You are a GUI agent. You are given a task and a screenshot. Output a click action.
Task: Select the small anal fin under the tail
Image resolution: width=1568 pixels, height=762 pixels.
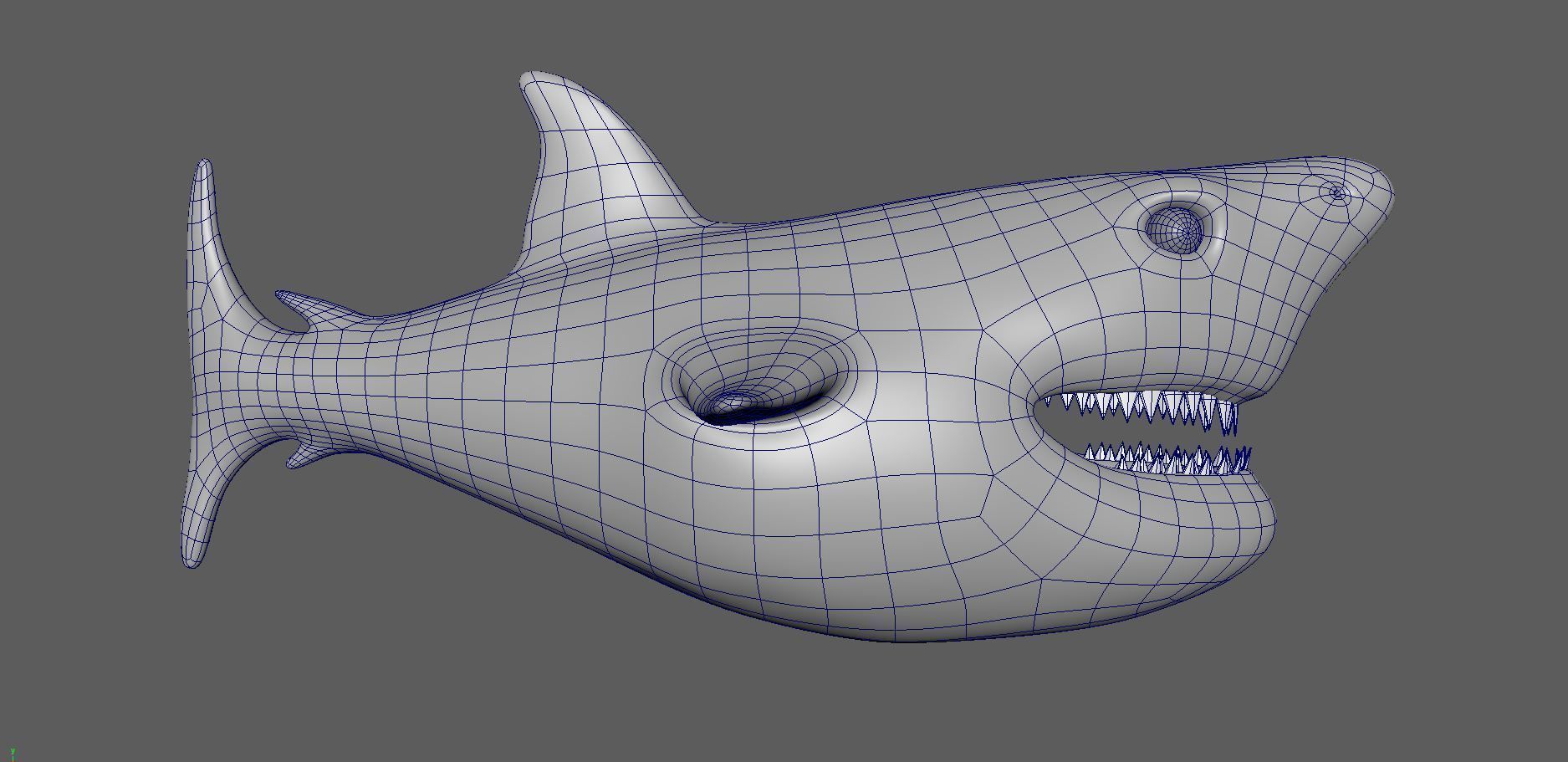(x=311, y=455)
